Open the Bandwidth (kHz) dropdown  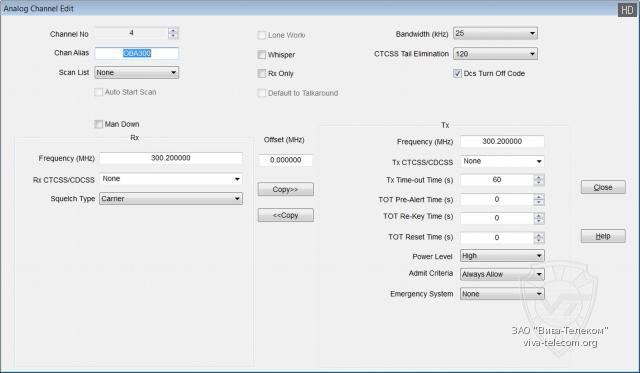click(x=496, y=33)
